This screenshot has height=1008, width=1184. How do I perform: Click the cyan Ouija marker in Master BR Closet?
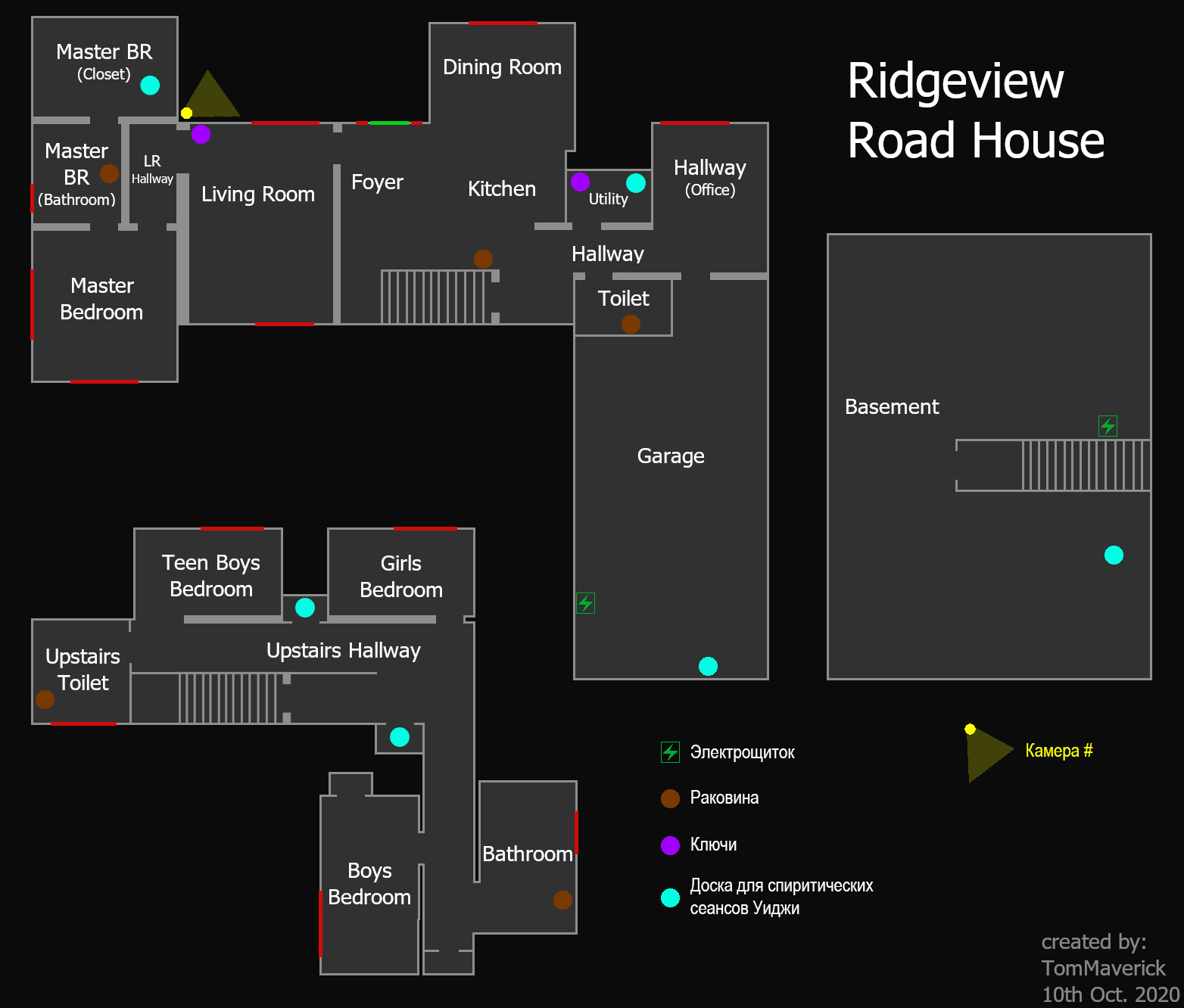(x=150, y=85)
